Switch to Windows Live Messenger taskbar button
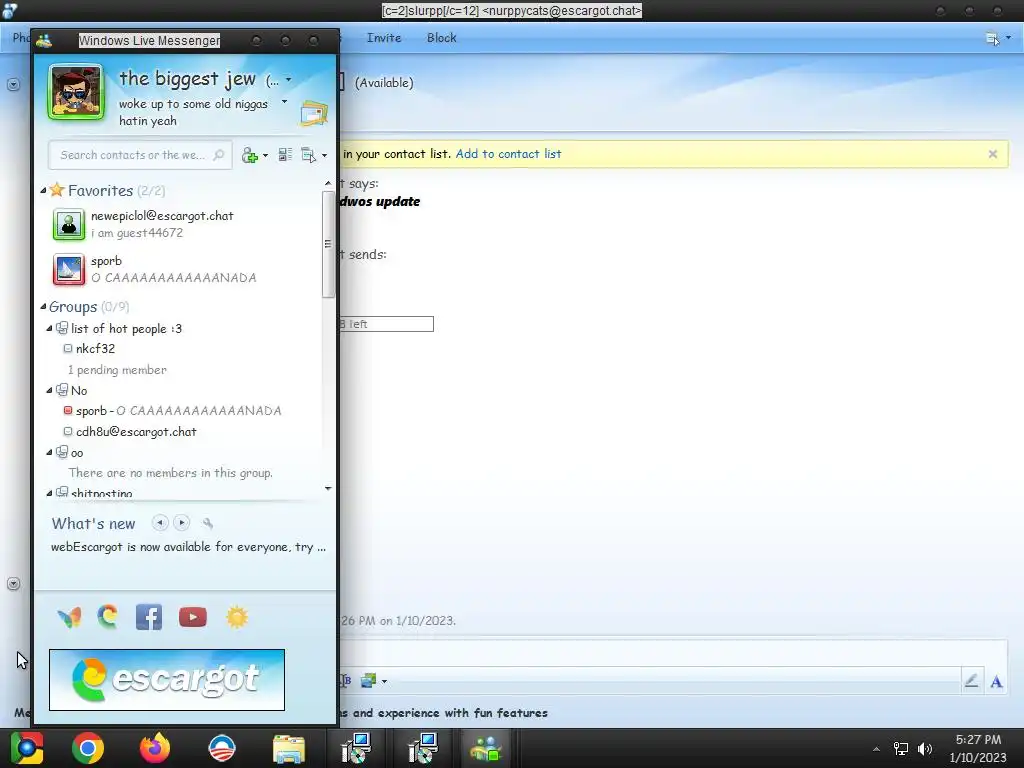The width and height of the screenshot is (1024, 768). 485,748
